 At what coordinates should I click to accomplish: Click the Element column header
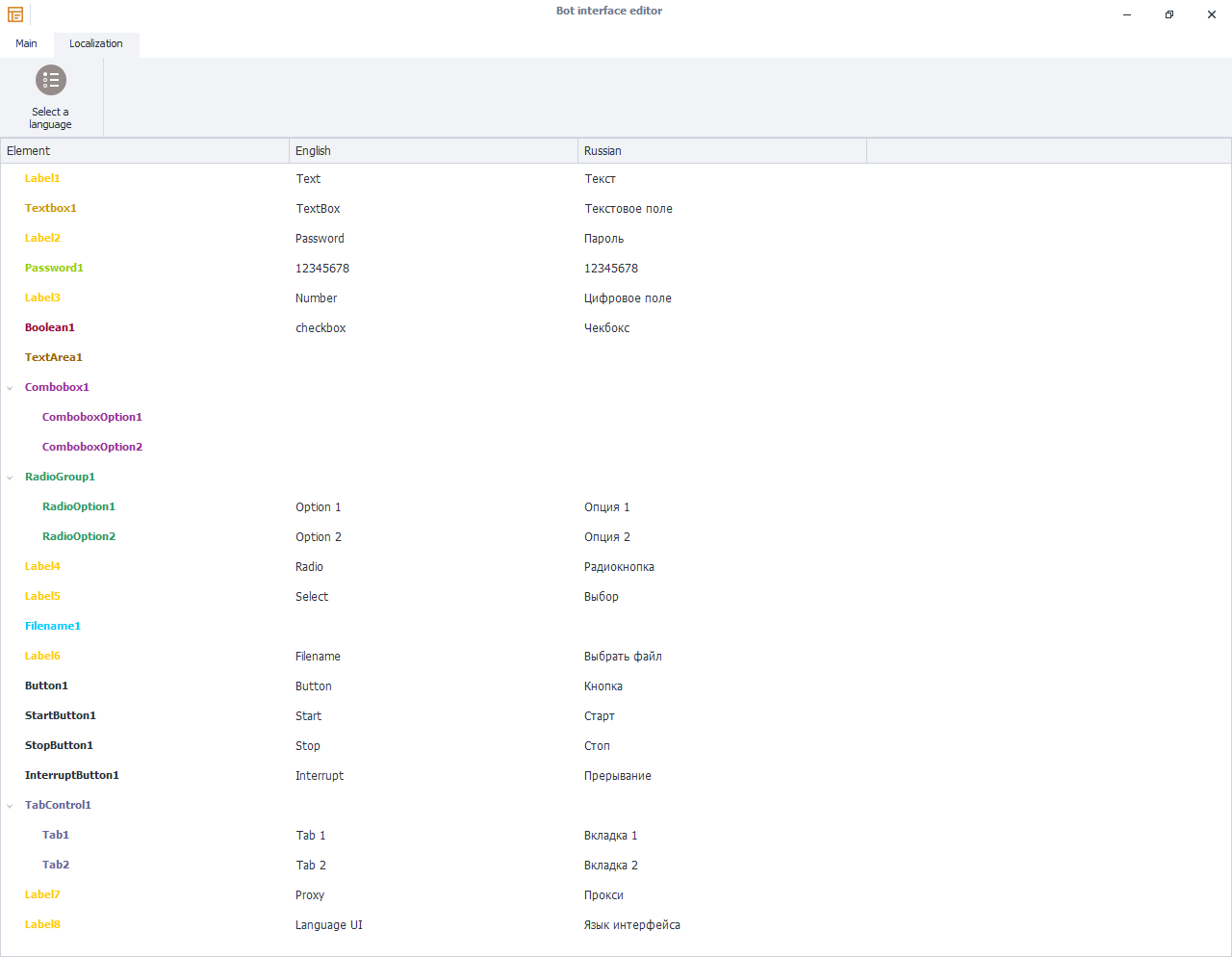pyautogui.click(x=144, y=151)
